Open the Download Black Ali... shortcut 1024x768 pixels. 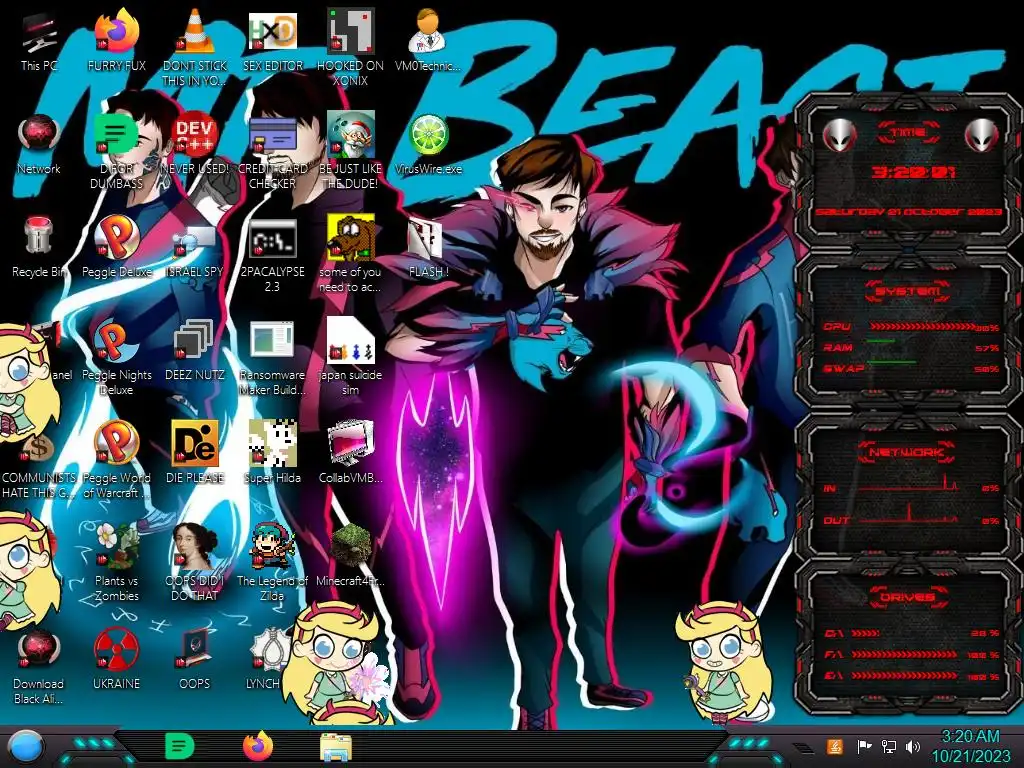click(39, 667)
